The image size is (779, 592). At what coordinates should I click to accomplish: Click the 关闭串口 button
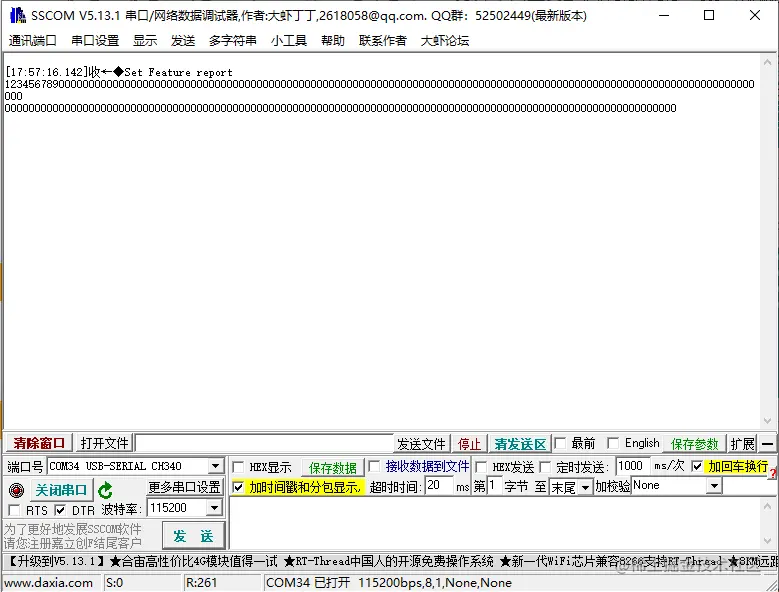(x=61, y=490)
